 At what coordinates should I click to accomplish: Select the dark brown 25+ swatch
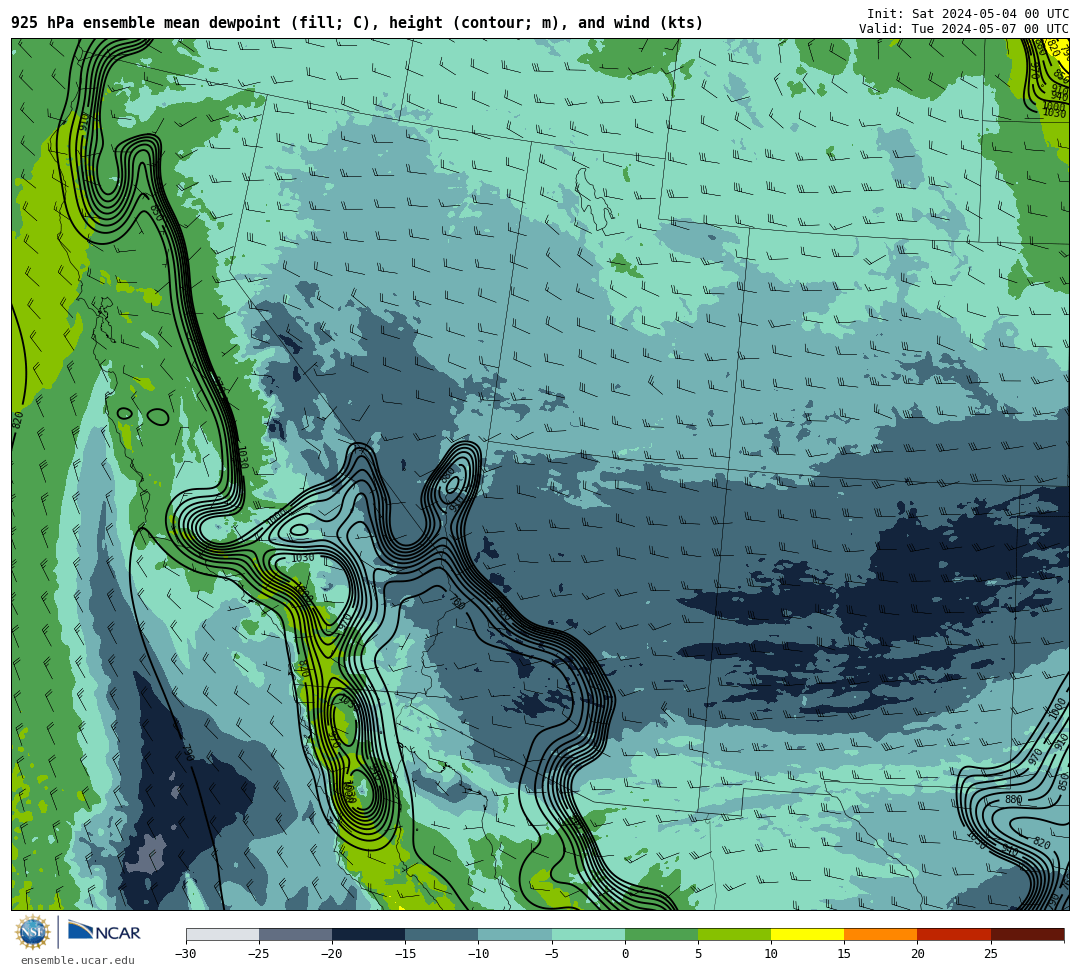[1027, 934]
